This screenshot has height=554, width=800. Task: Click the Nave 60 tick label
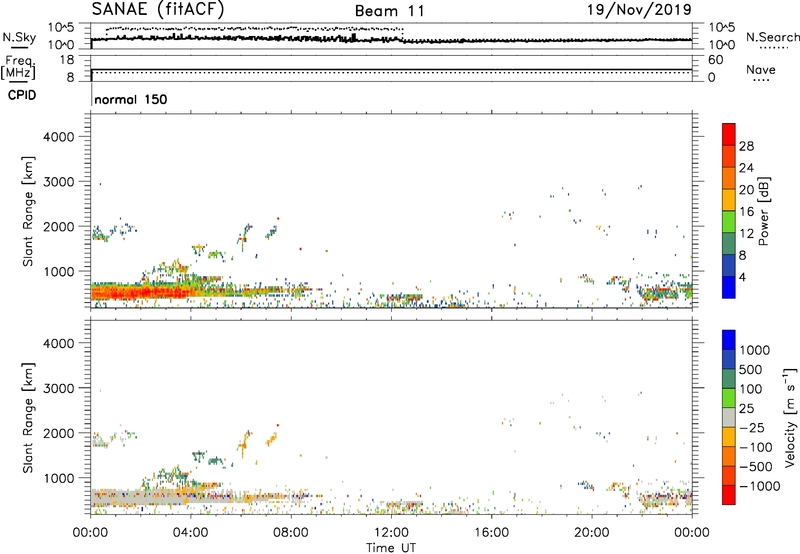pos(715,60)
